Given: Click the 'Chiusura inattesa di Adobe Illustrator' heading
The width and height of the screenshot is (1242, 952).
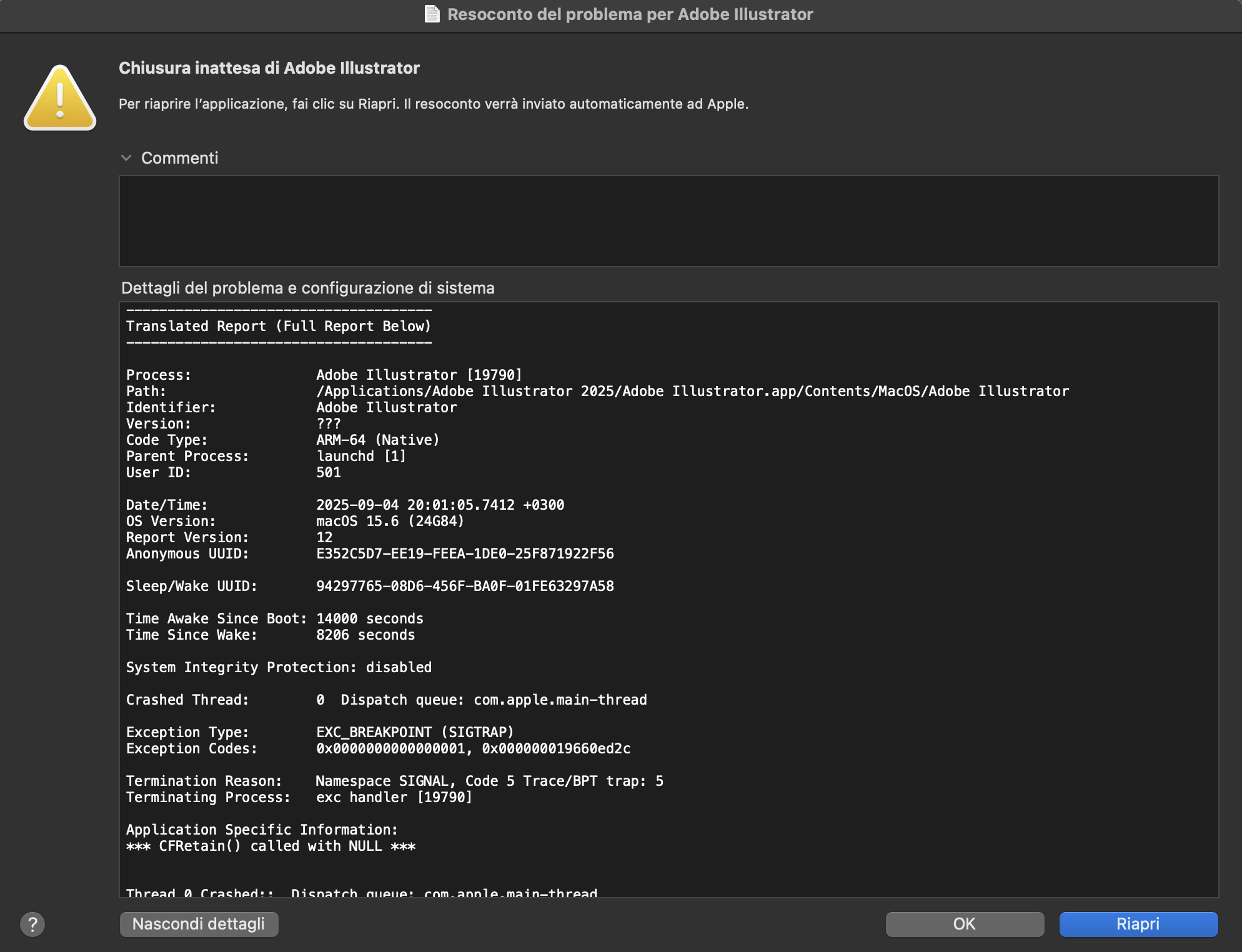Looking at the screenshot, I should pyautogui.click(x=269, y=68).
